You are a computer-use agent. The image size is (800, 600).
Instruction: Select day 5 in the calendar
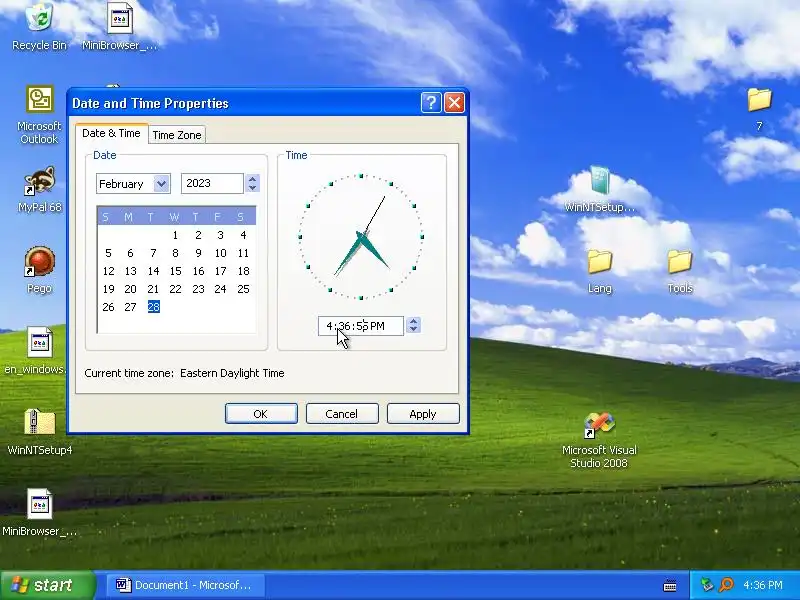(x=108, y=253)
